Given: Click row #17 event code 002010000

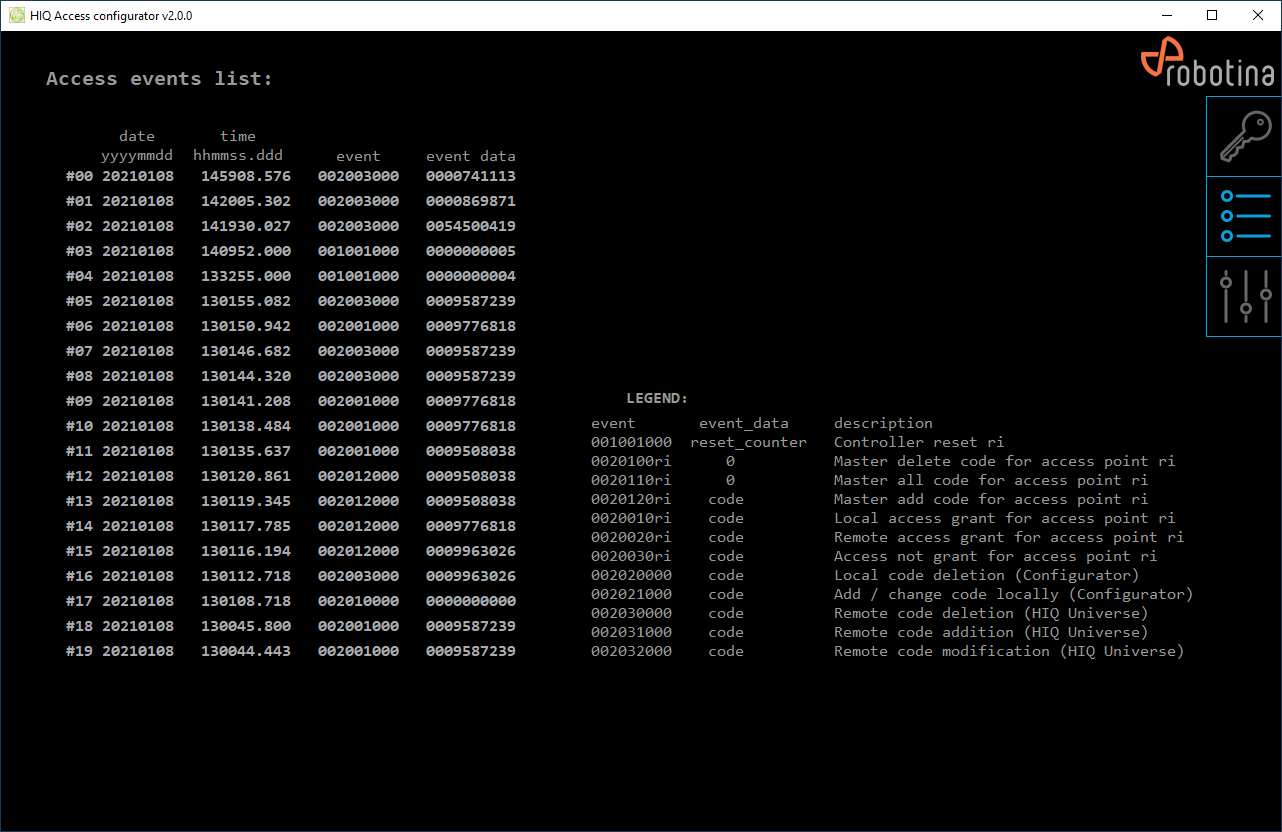Looking at the screenshot, I should point(358,601).
